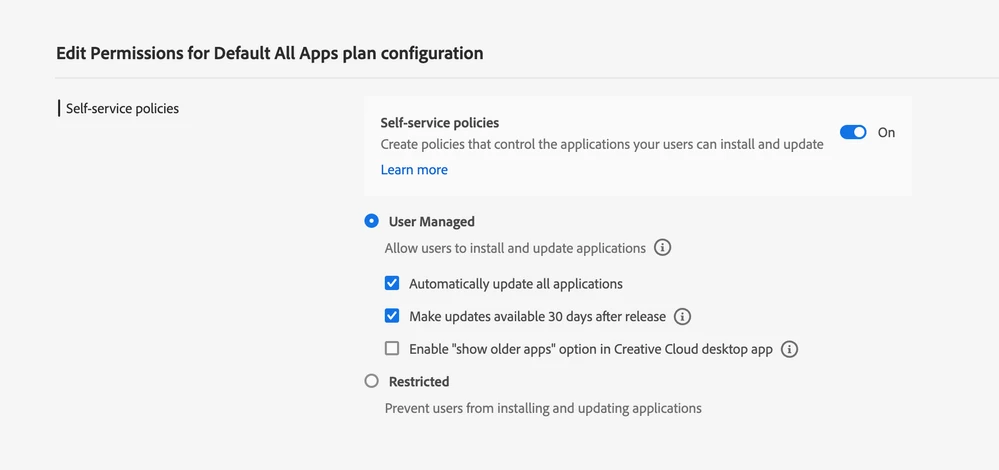Click the Restricted label text
The image size is (999, 470).
pyautogui.click(x=419, y=381)
